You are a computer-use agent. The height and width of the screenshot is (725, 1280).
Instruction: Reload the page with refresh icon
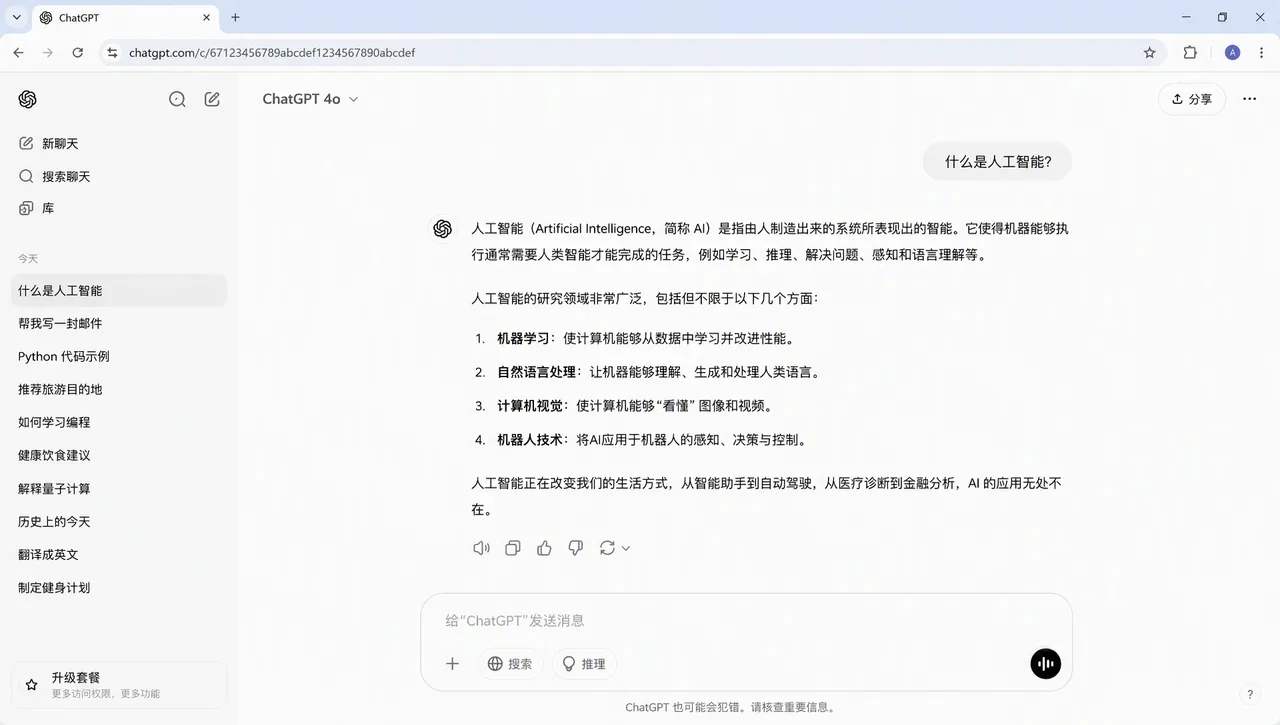click(78, 53)
